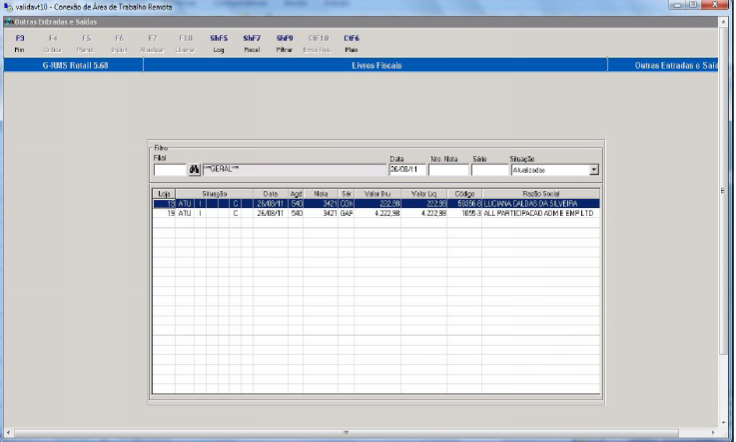Screen dimensions: 736x442
Task: Click the CtF10 Erros Fisc toolbar button
Action: [x=318, y=44]
